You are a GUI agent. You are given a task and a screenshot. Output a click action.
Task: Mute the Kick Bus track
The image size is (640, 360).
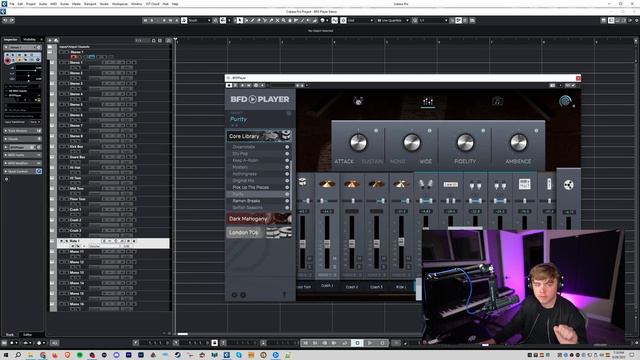point(61,147)
